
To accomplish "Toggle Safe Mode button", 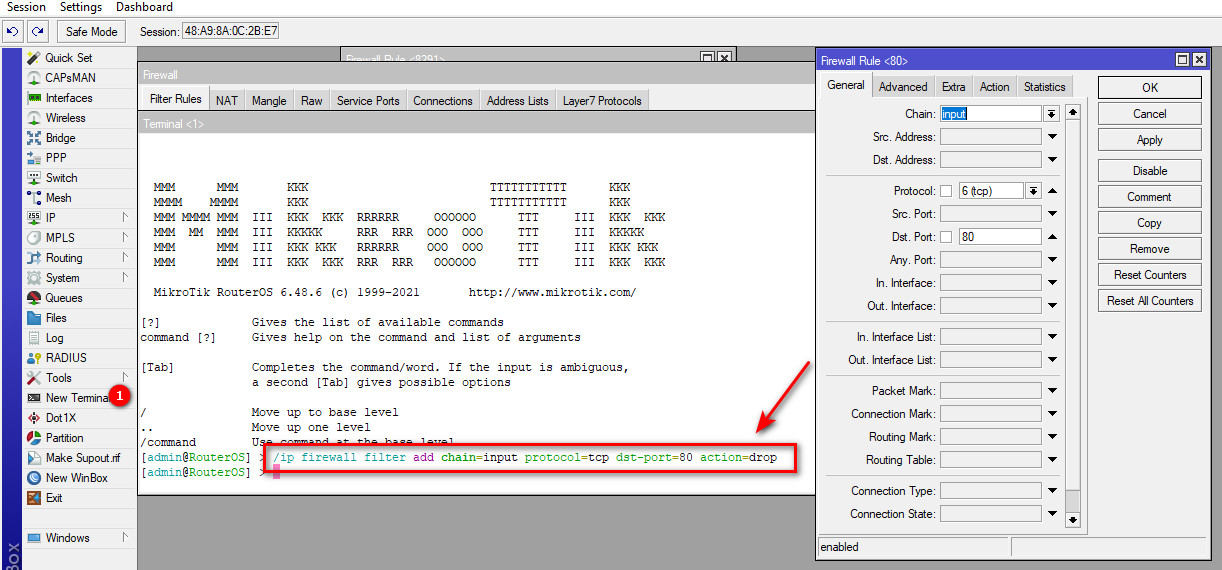I will coord(92,32).
